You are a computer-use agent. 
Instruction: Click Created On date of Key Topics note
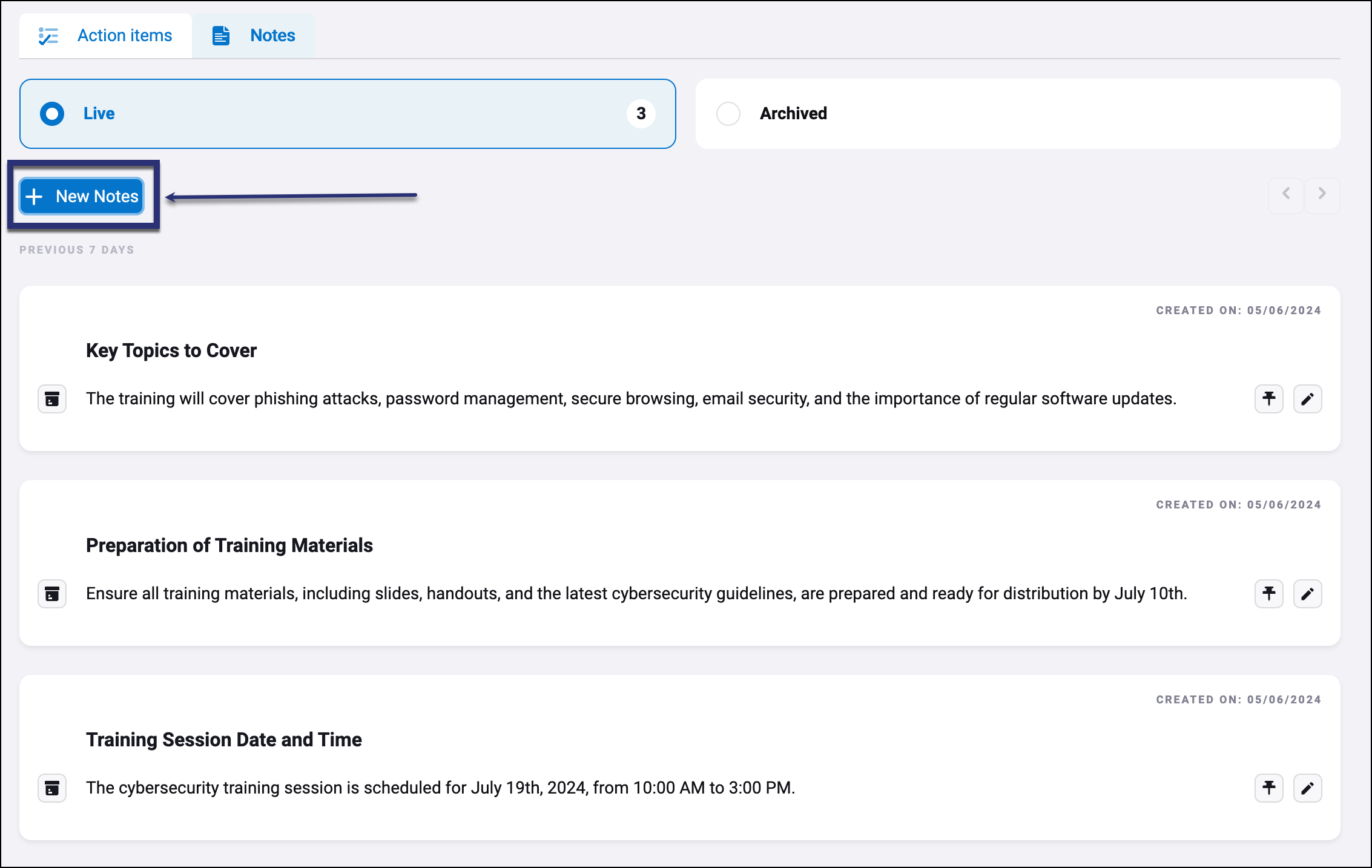1239,311
